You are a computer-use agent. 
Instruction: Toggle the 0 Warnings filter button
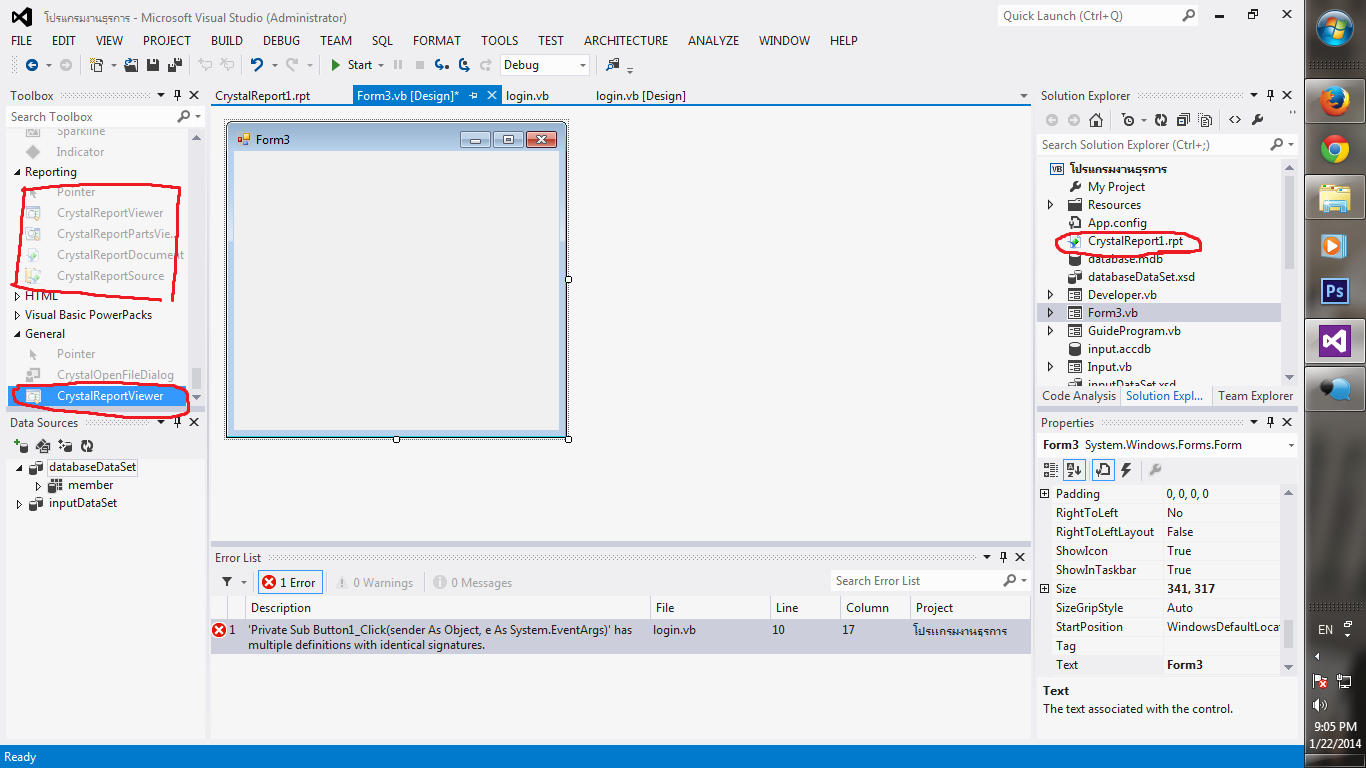click(375, 582)
